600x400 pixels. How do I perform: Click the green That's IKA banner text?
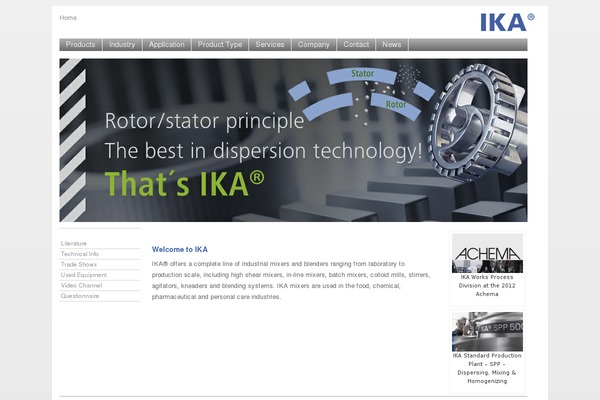(184, 184)
